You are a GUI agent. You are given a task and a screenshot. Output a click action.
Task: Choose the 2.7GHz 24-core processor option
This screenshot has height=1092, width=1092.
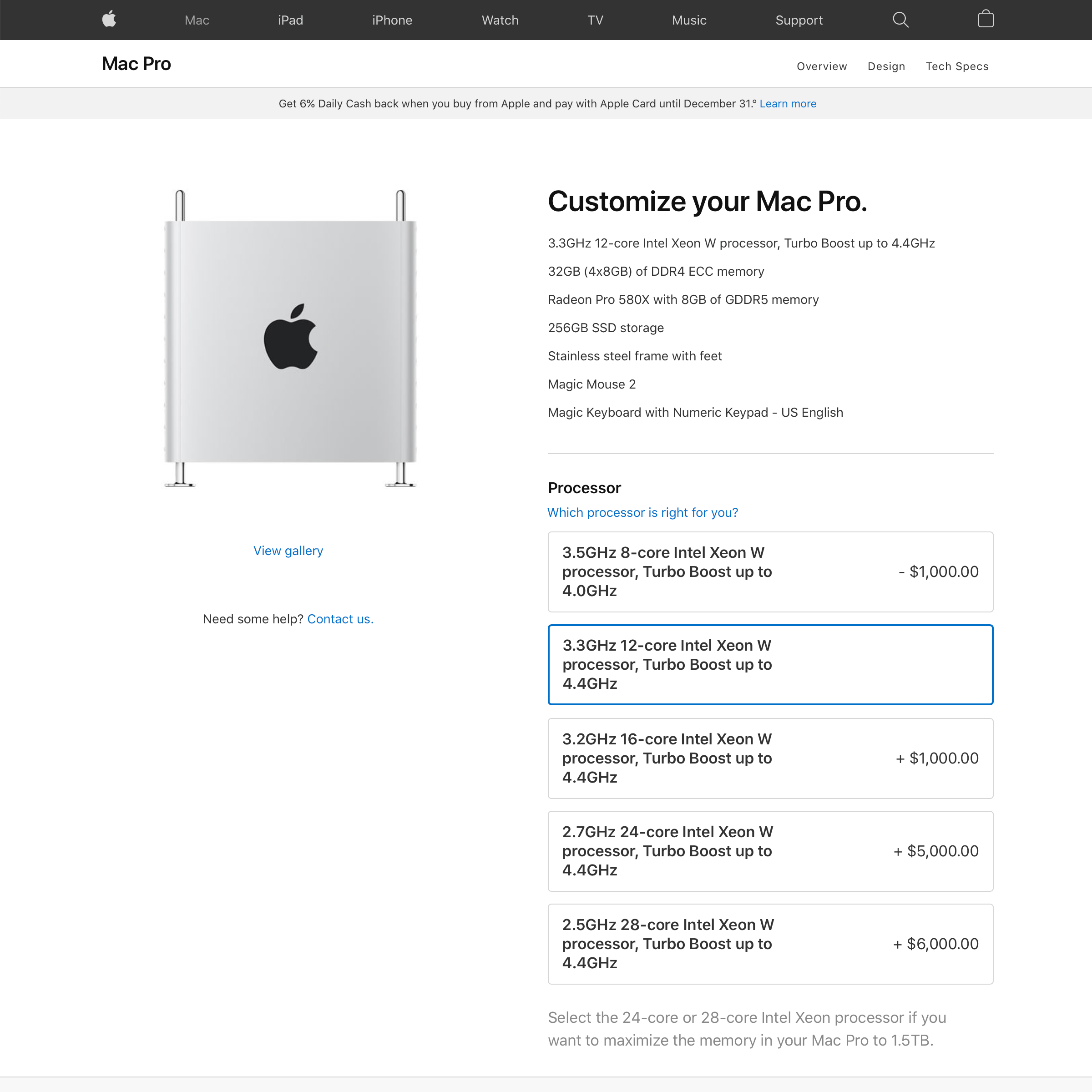[770, 851]
